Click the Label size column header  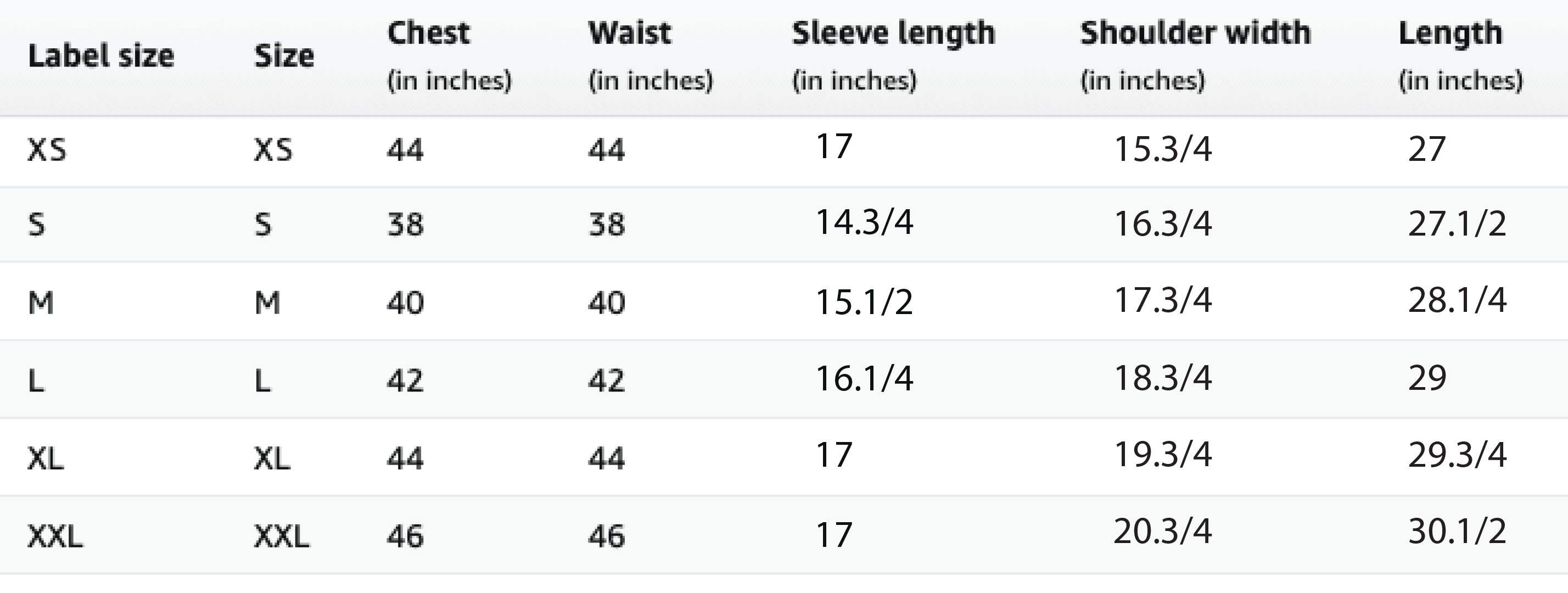(x=101, y=56)
